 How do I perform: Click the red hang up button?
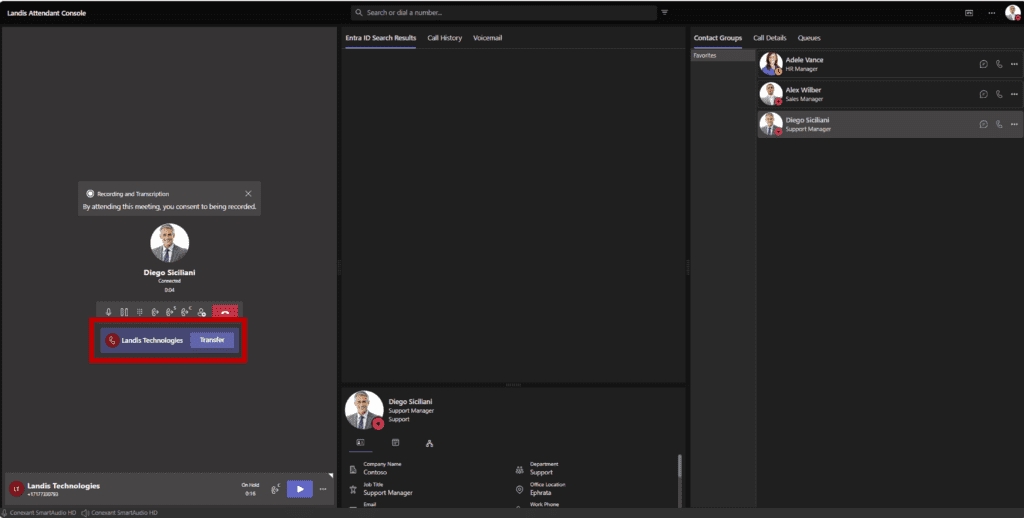[226, 312]
